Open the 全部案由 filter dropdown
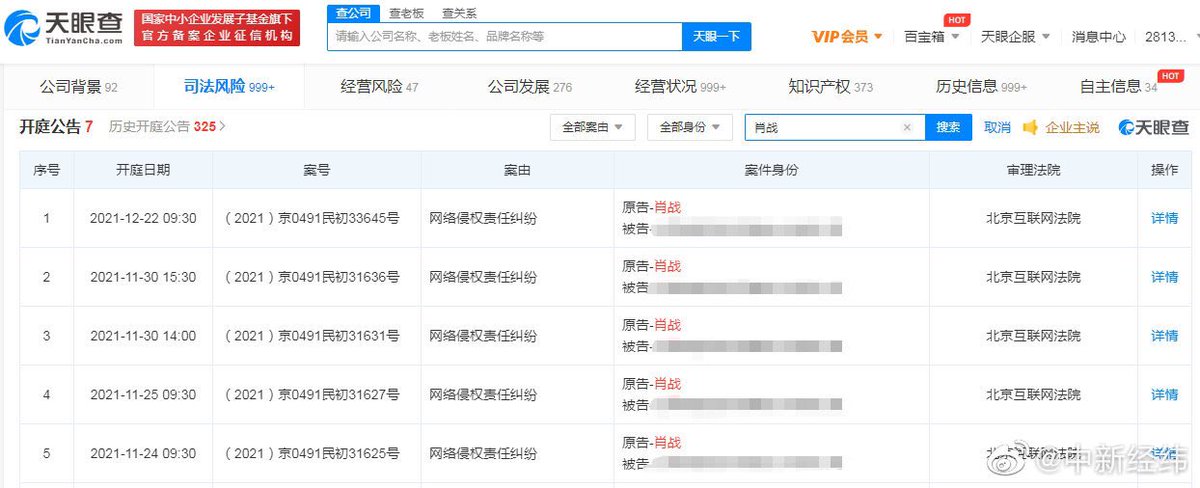1200x488 pixels. point(592,127)
